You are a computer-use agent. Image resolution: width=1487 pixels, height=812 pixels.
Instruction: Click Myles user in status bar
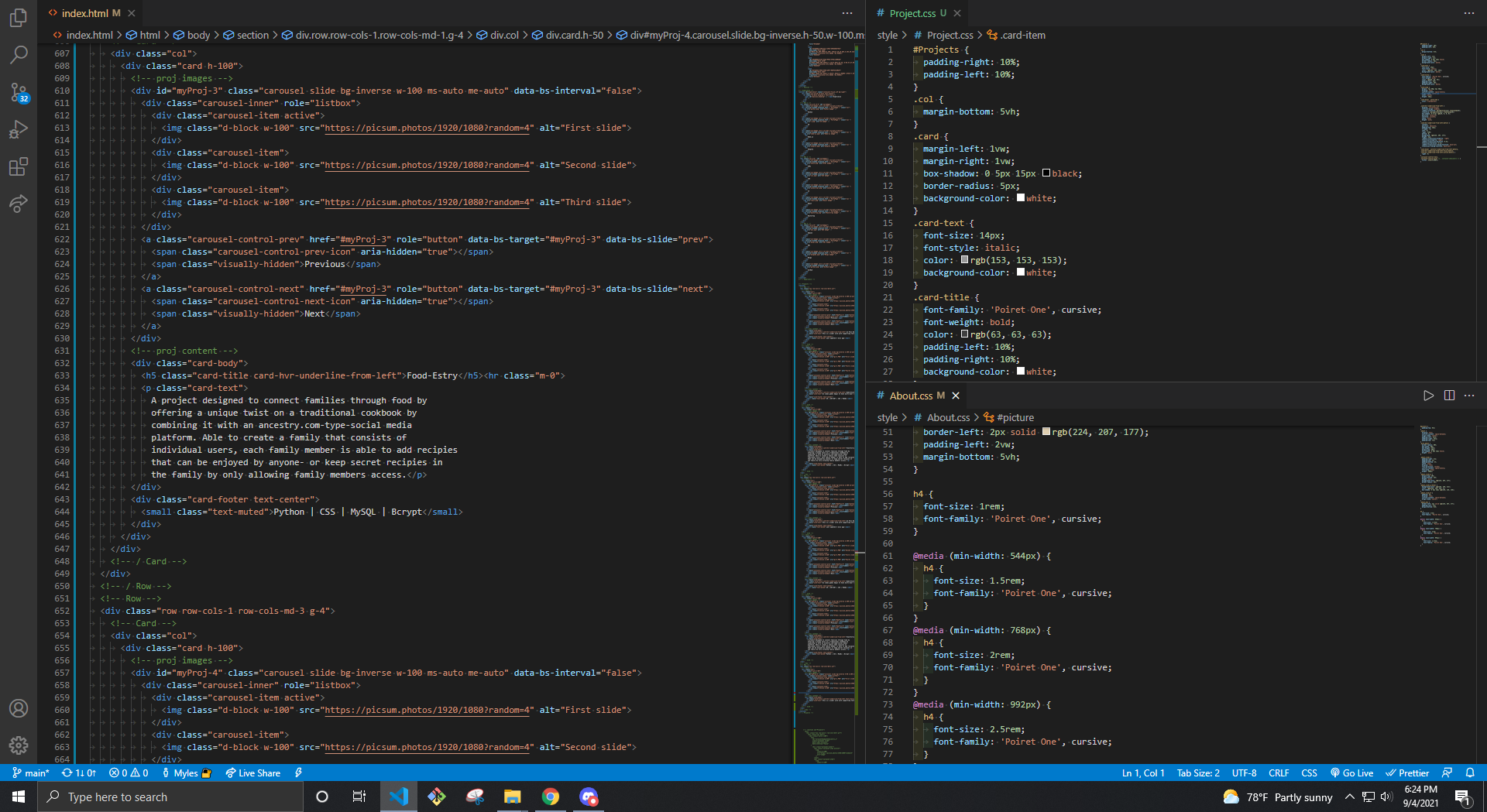click(x=187, y=773)
